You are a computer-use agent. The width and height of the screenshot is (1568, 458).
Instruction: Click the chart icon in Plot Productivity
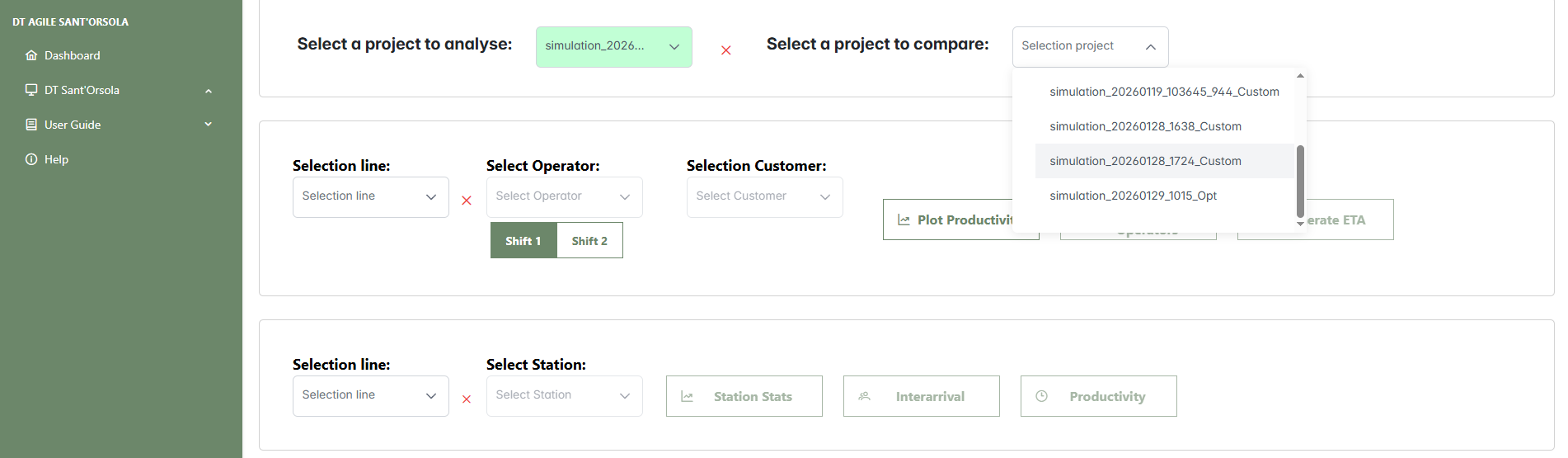tap(904, 220)
